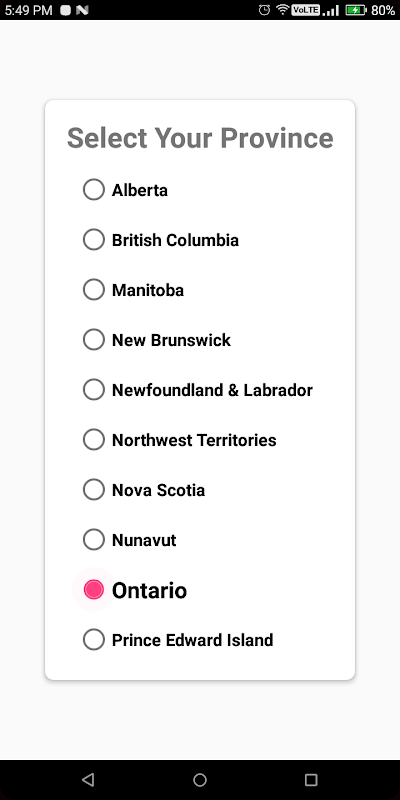Tap the Android back navigation icon
This screenshot has width=400, height=800.
coord(88,780)
